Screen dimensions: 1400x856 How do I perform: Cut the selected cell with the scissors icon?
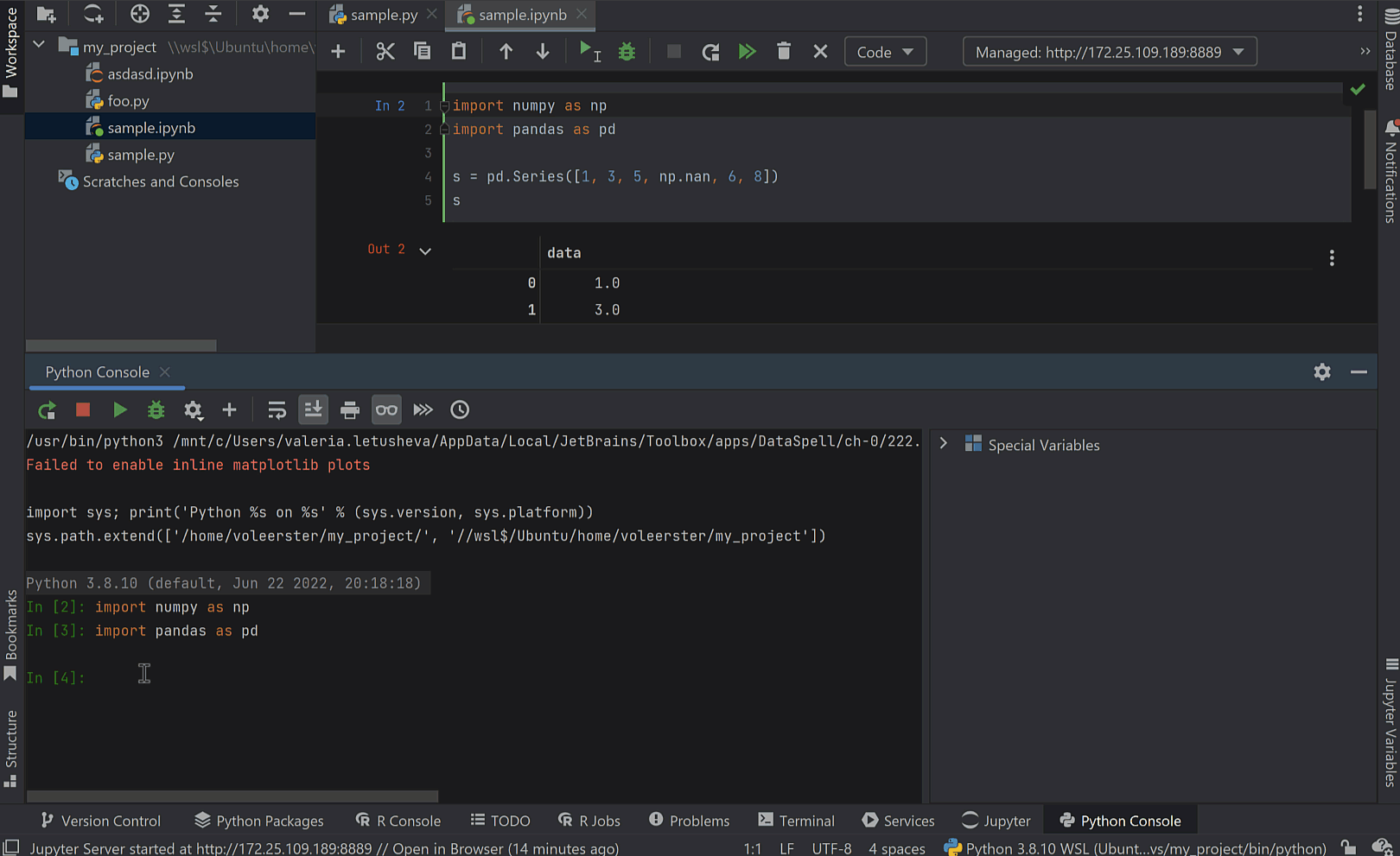pyautogui.click(x=385, y=51)
